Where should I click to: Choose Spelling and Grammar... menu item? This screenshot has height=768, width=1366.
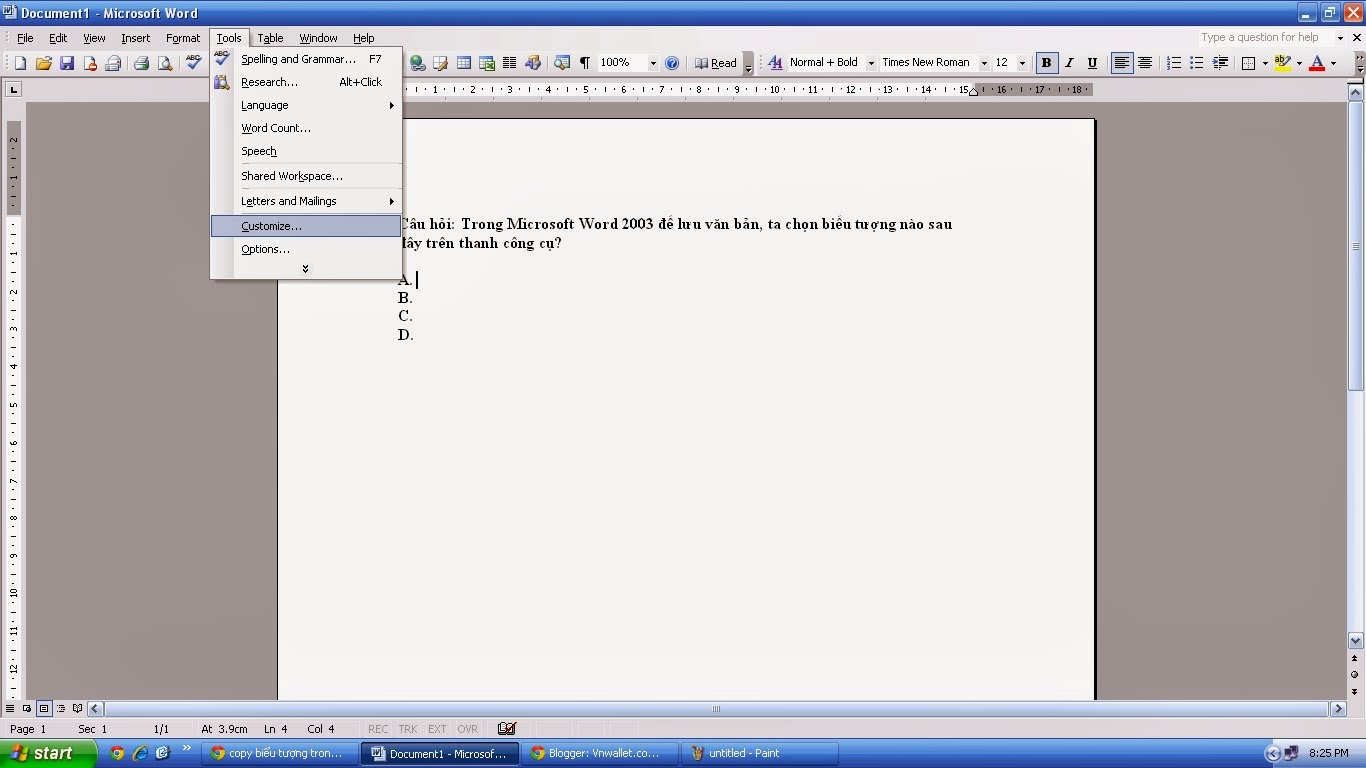[x=306, y=59]
